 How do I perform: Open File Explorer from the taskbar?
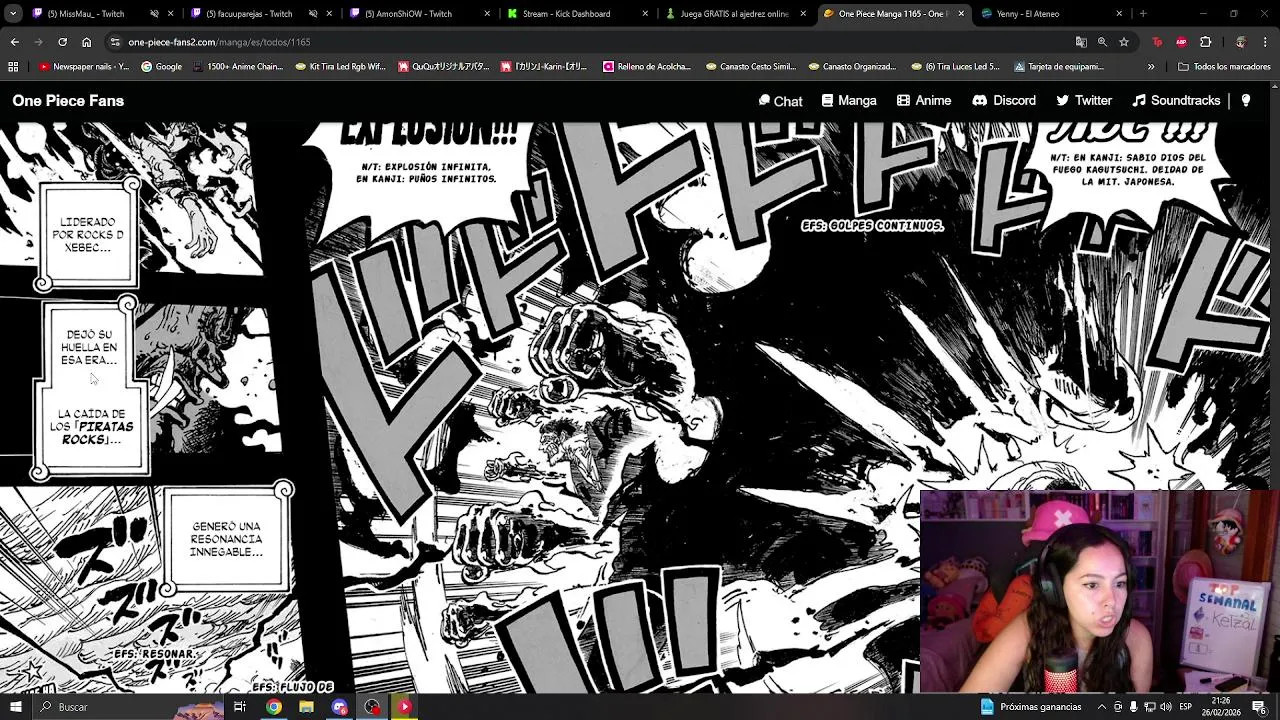pyautogui.click(x=306, y=707)
